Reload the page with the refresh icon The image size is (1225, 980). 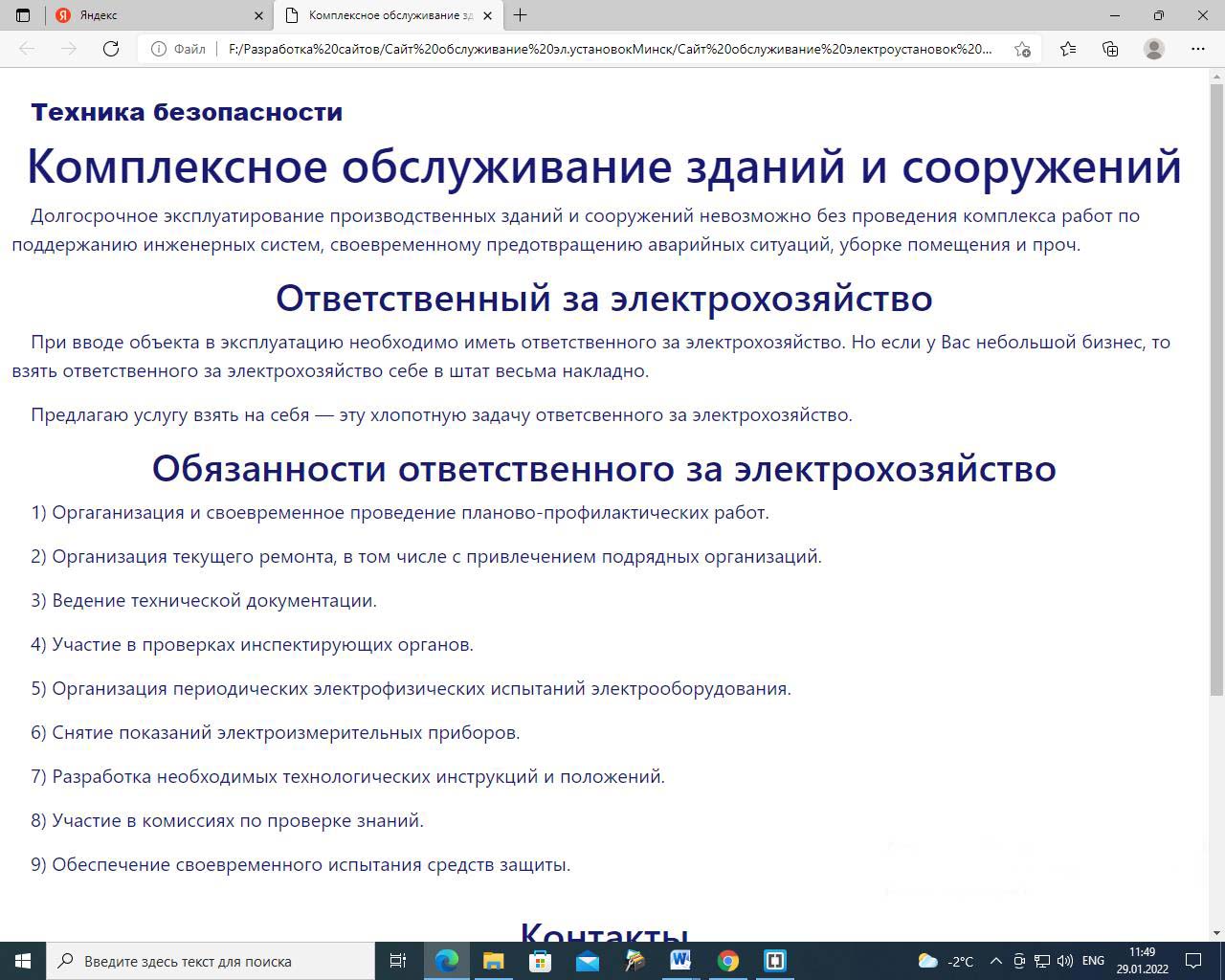111,49
